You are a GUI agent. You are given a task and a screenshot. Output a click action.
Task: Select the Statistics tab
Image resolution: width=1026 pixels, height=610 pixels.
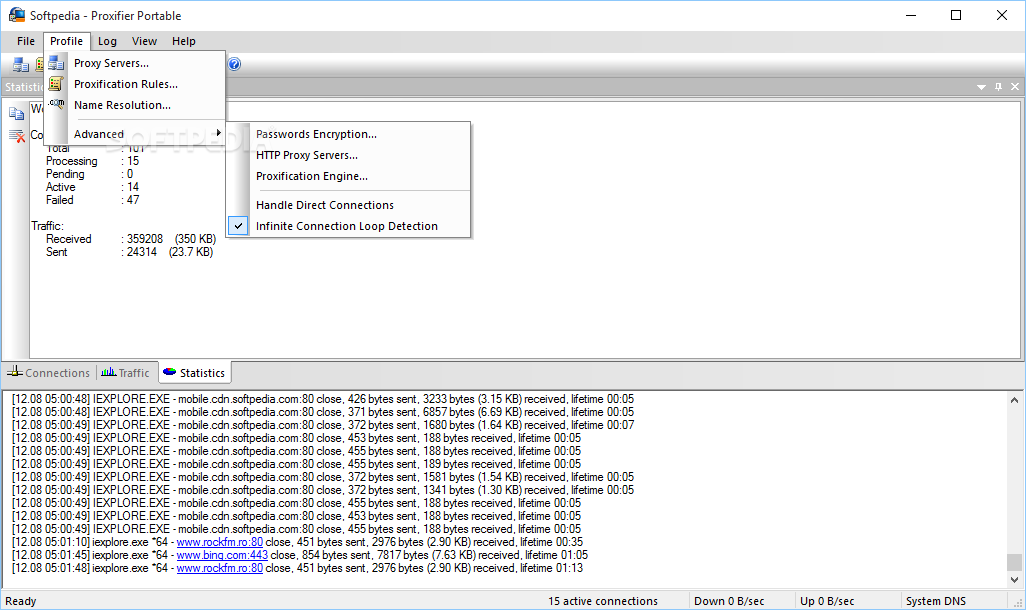coord(194,372)
